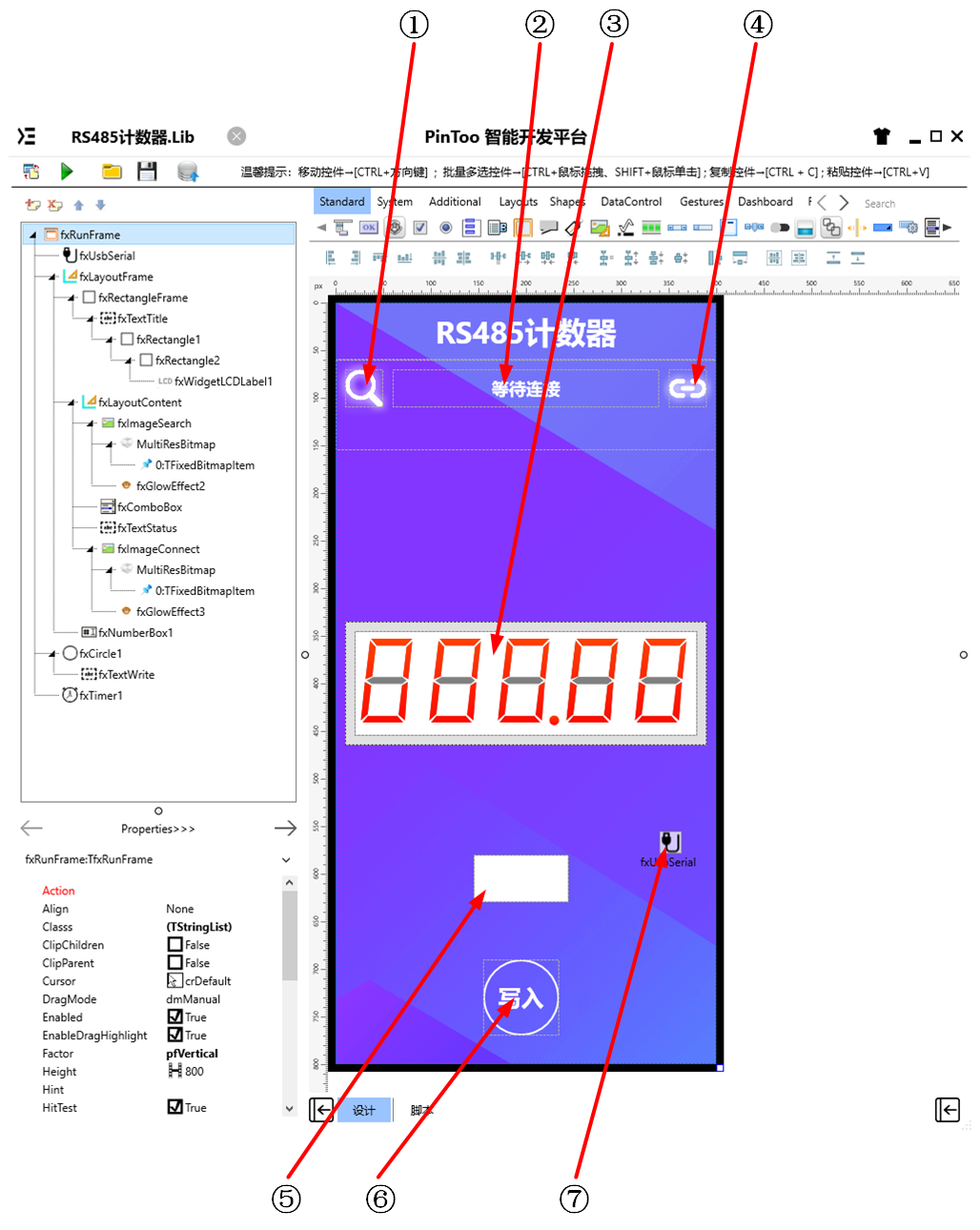Click the align left edges icon
The width and height of the screenshot is (980, 1230).
pos(331,257)
